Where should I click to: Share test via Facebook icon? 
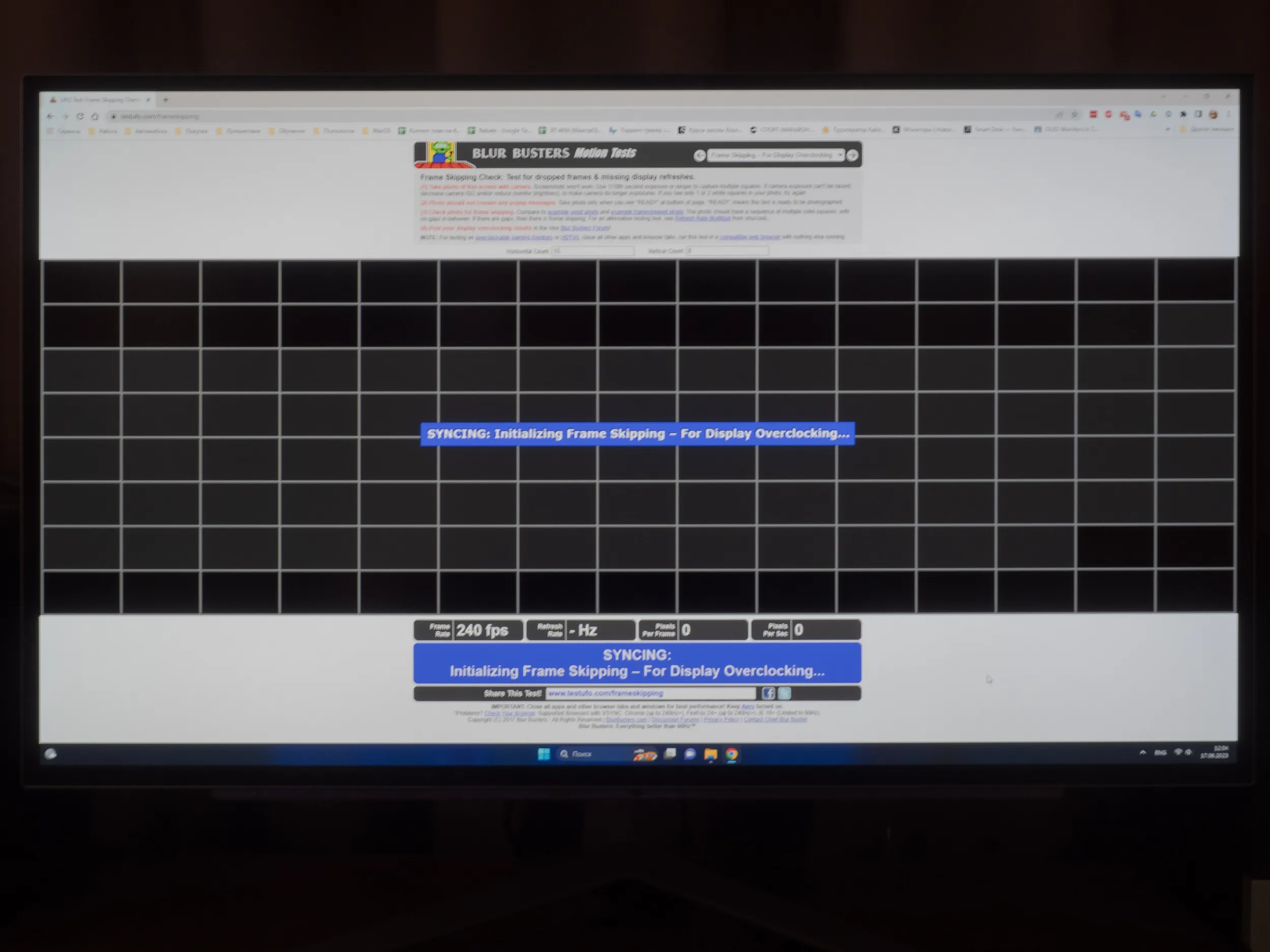tap(768, 693)
